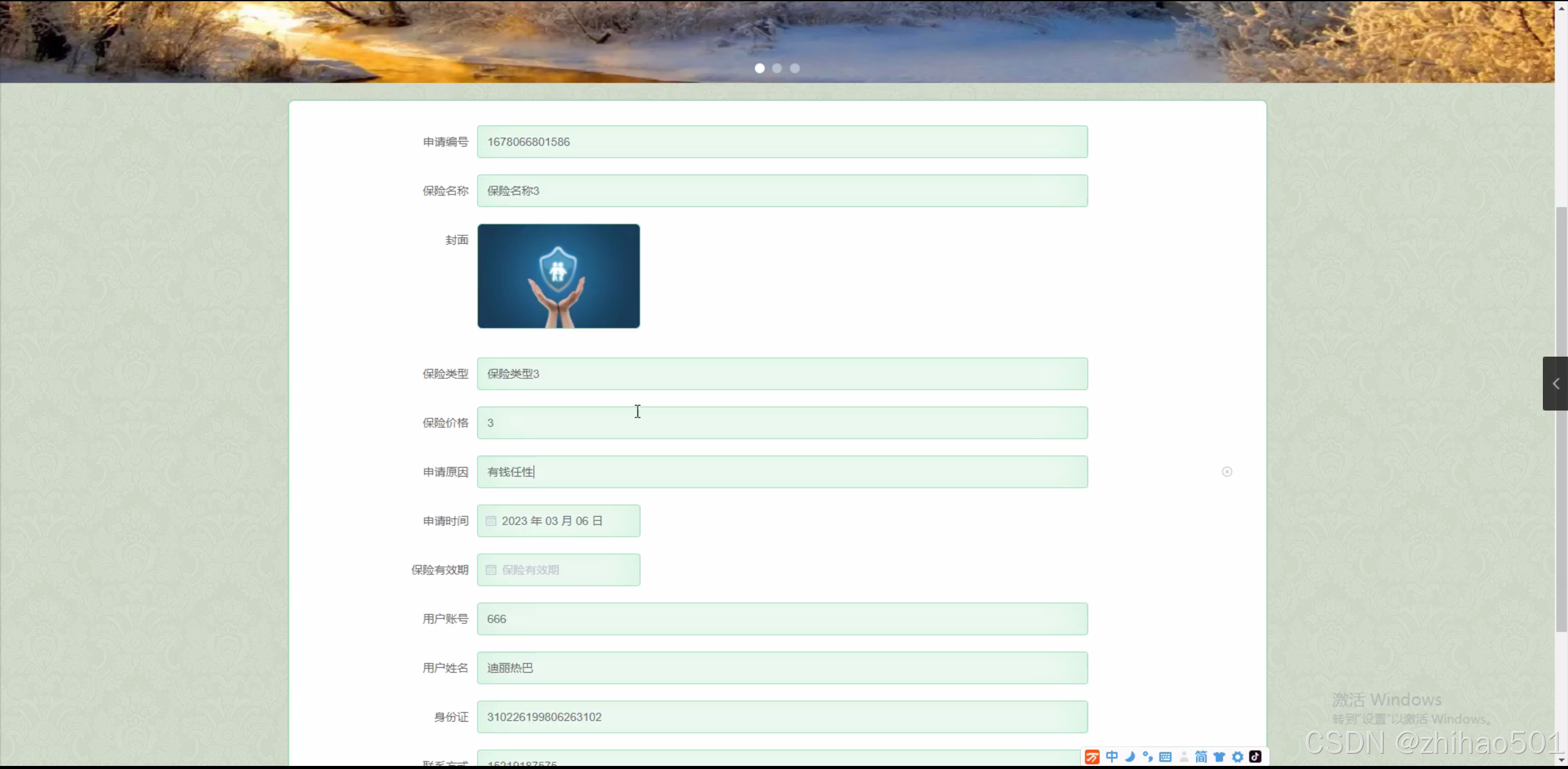
Task: Toggle full/half-width punctuation icon
Action: pos(1148,757)
